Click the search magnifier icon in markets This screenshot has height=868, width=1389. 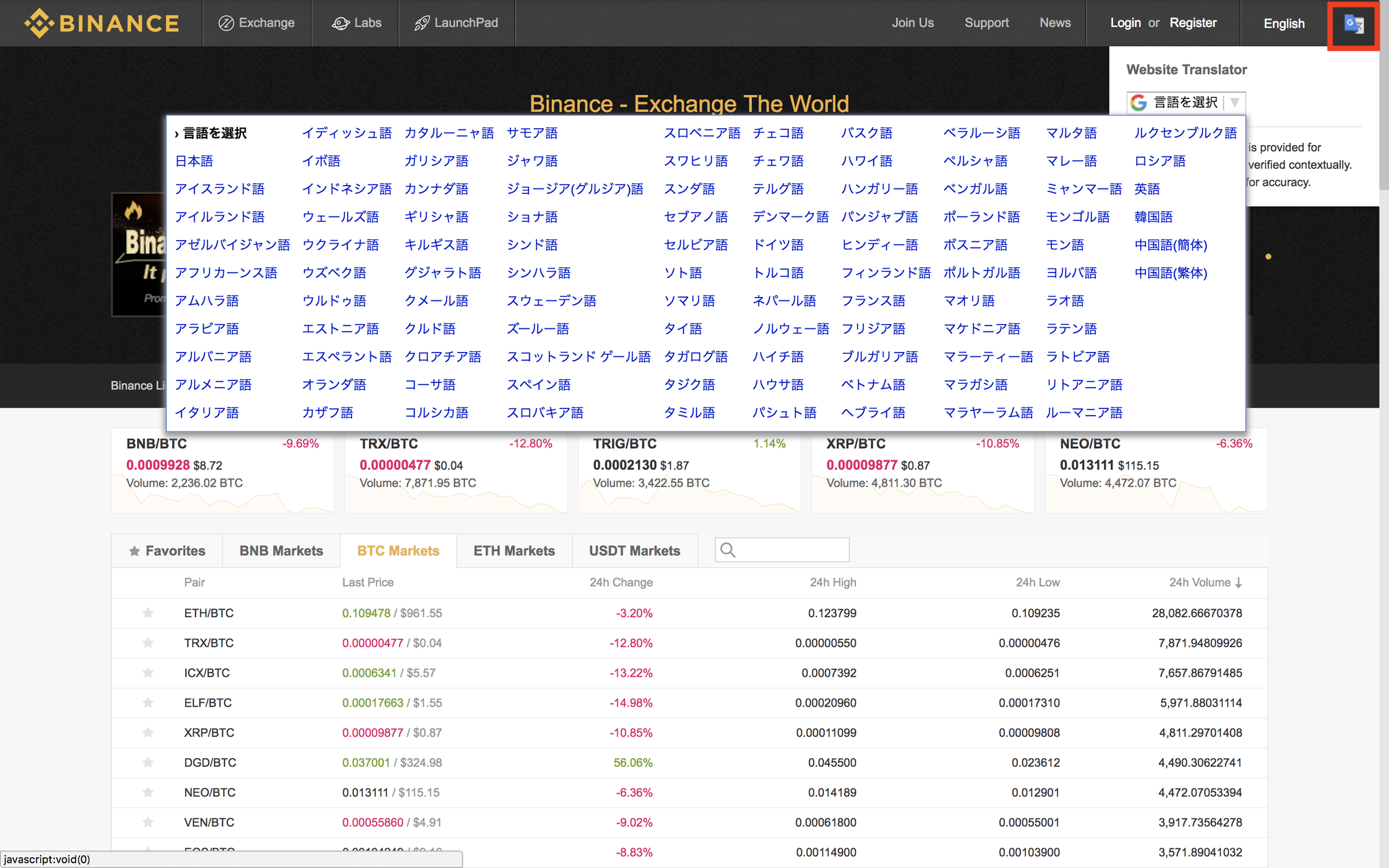click(x=728, y=550)
